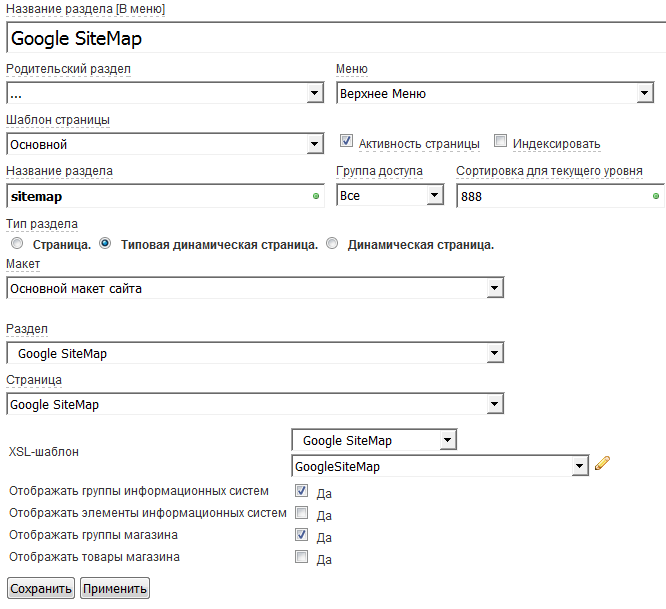Open the 'Родительский раздел' dropdown
666x609 pixels.
coord(164,94)
